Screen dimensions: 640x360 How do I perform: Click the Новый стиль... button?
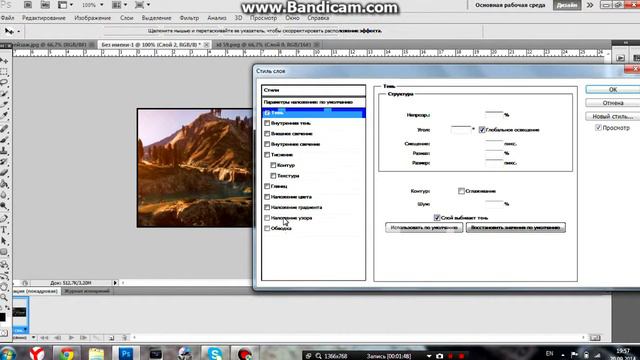(613, 117)
